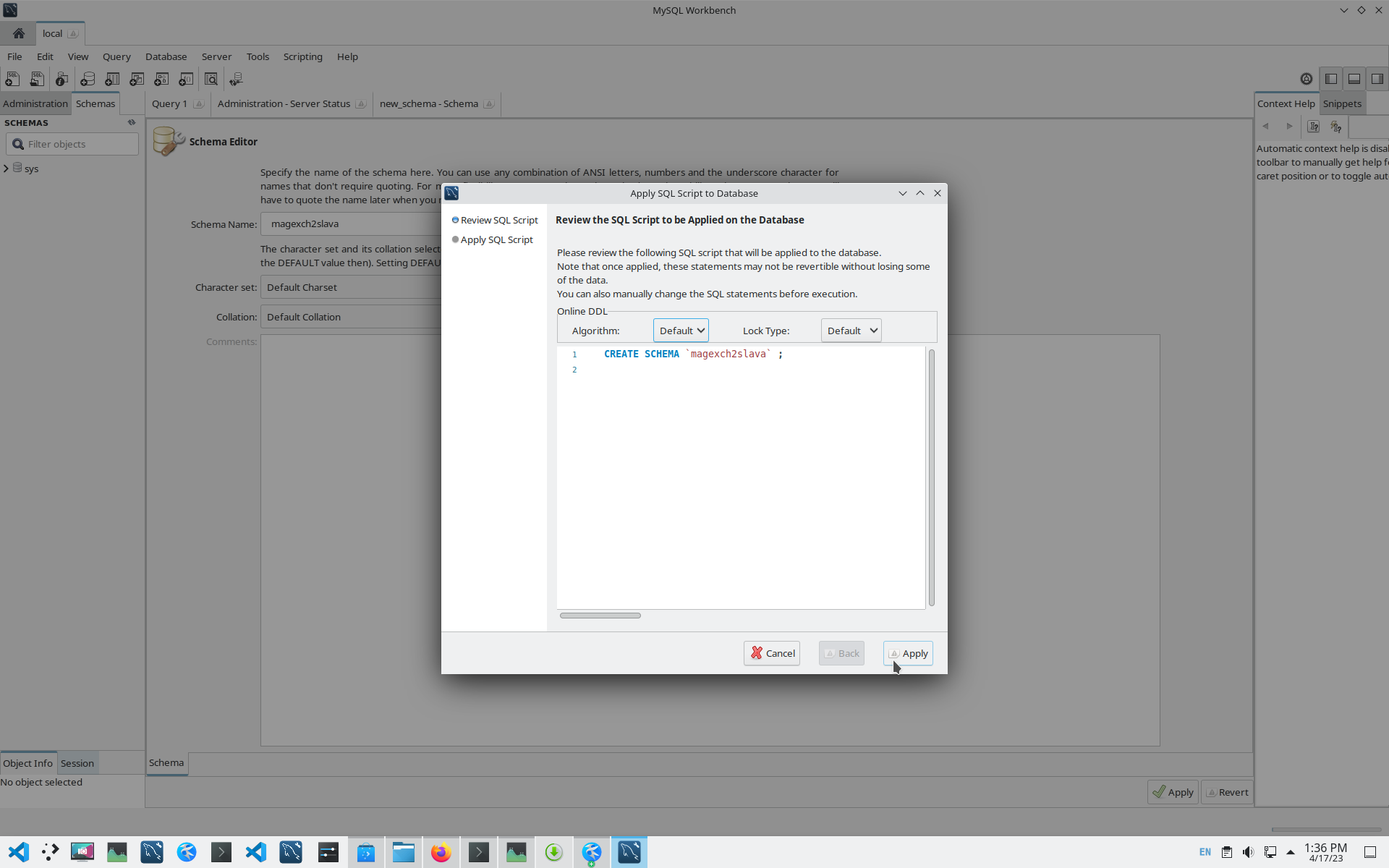The image size is (1389, 868).
Task: Open the Algorithm dropdown
Action: click(x=681, y=331)
